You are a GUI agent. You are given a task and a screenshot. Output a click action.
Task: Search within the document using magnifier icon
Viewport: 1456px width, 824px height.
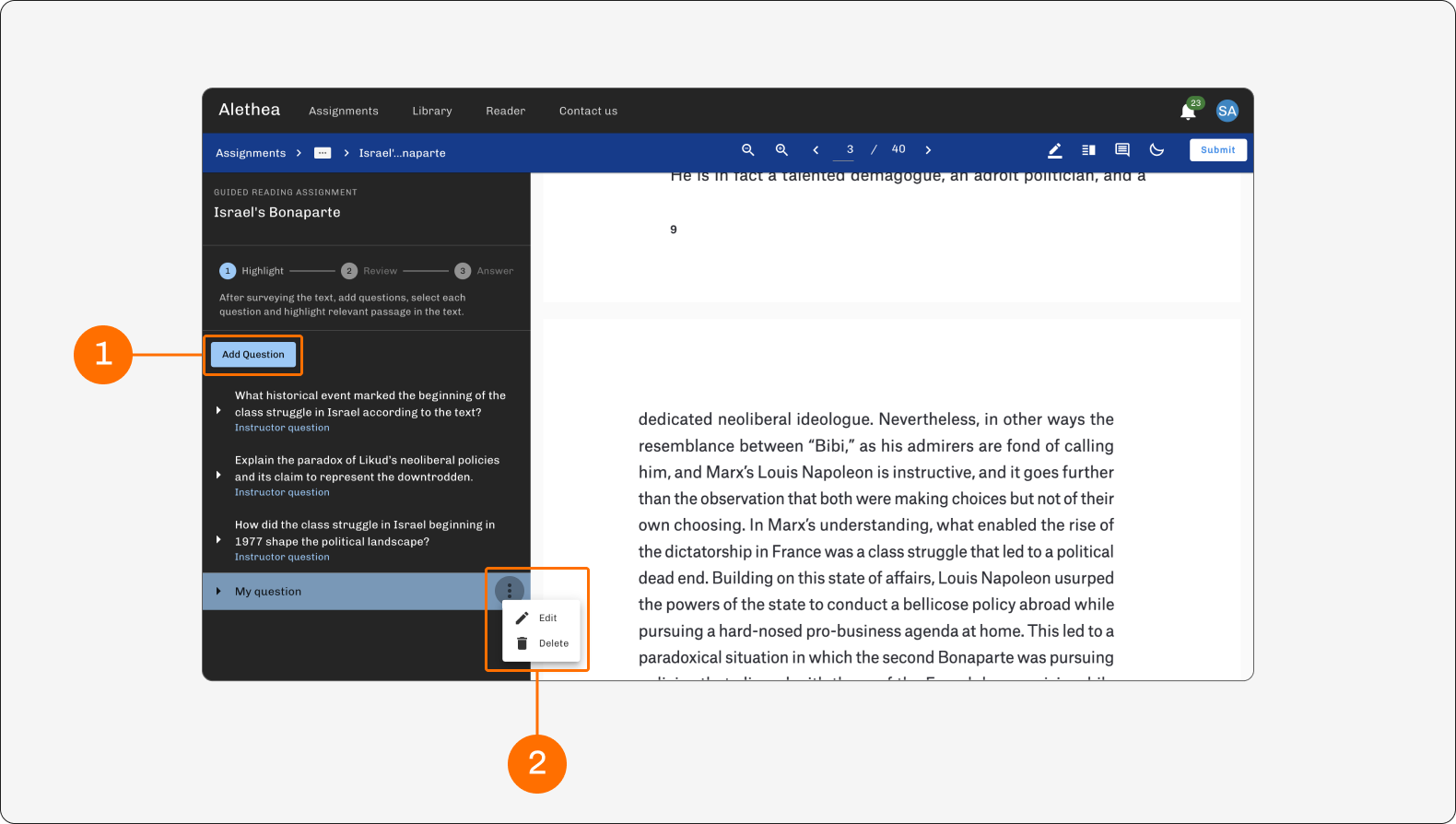click(748, 149)
